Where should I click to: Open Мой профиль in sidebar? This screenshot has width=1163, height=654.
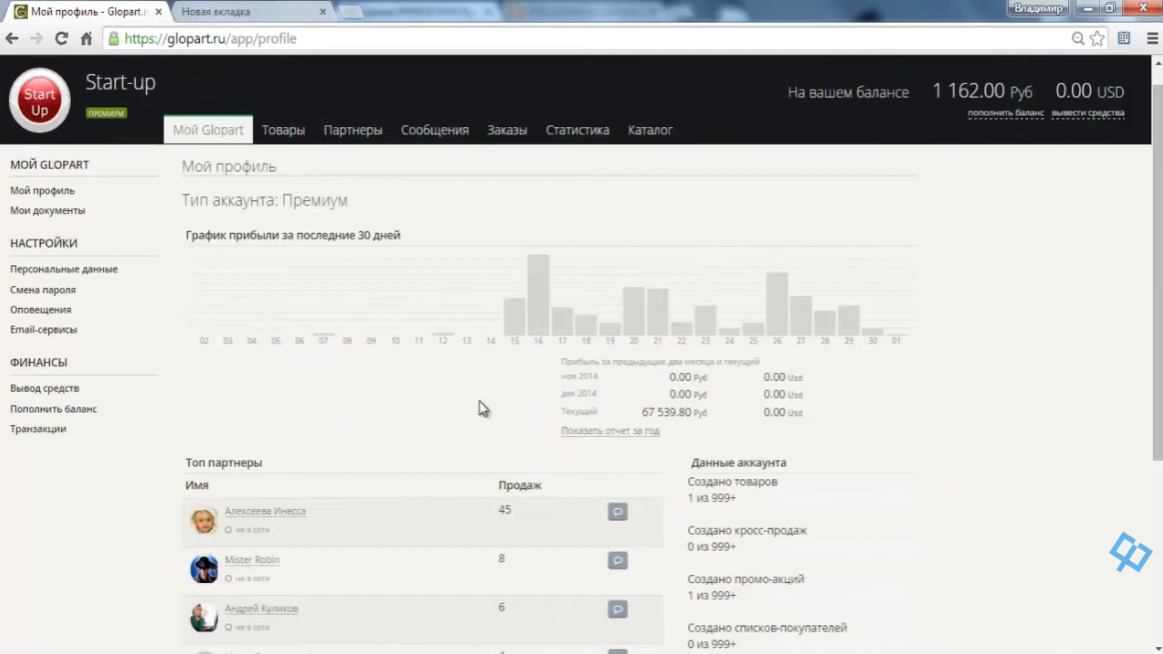click(x=42, y=191)
